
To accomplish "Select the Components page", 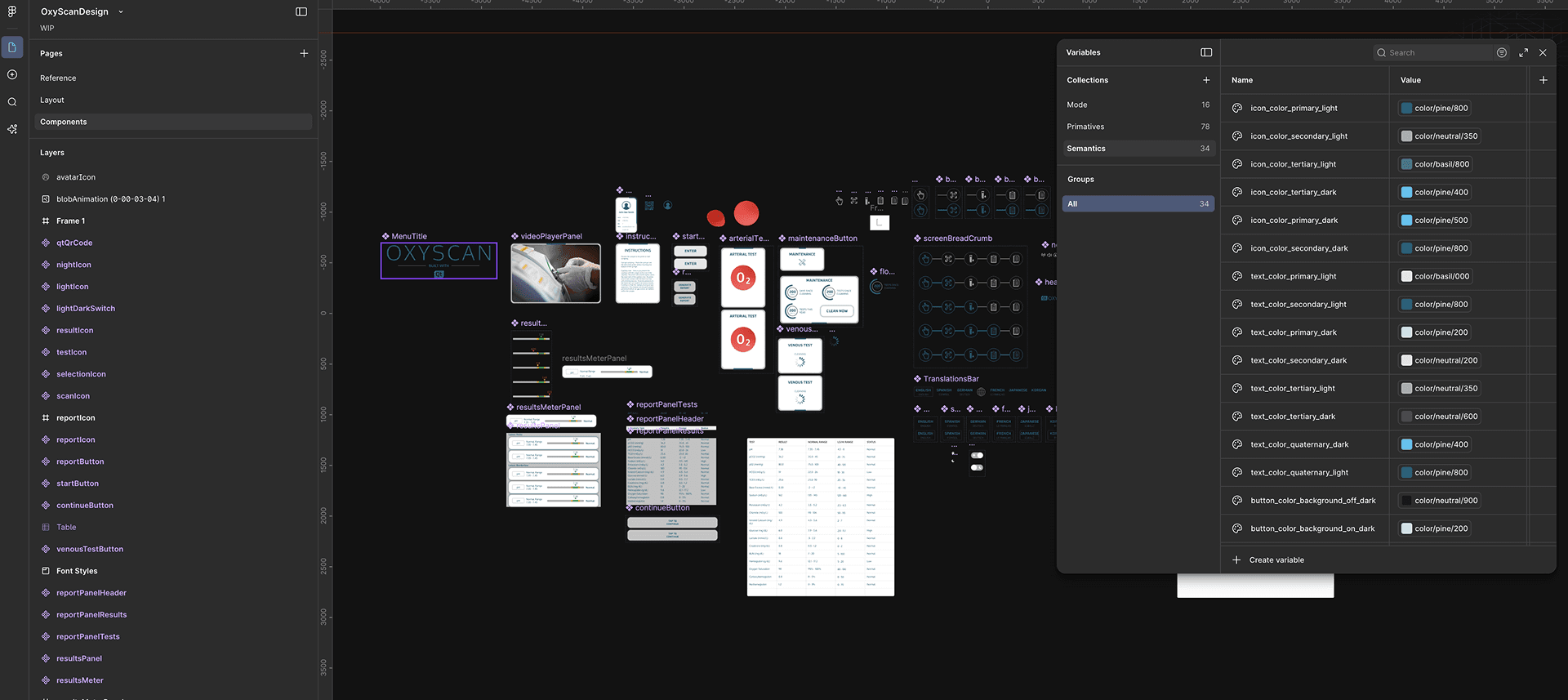I will pyautogui.click(x=172, y=122).
